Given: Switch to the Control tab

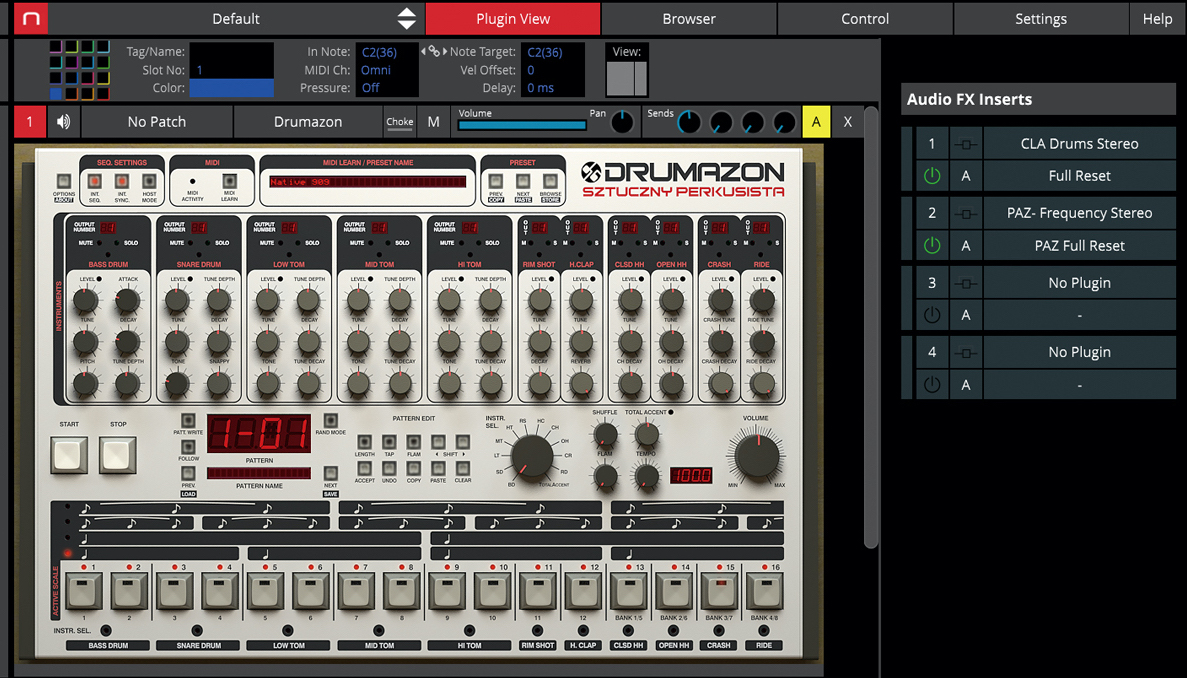Looking at the screenshot, I should tap(865, 19).
